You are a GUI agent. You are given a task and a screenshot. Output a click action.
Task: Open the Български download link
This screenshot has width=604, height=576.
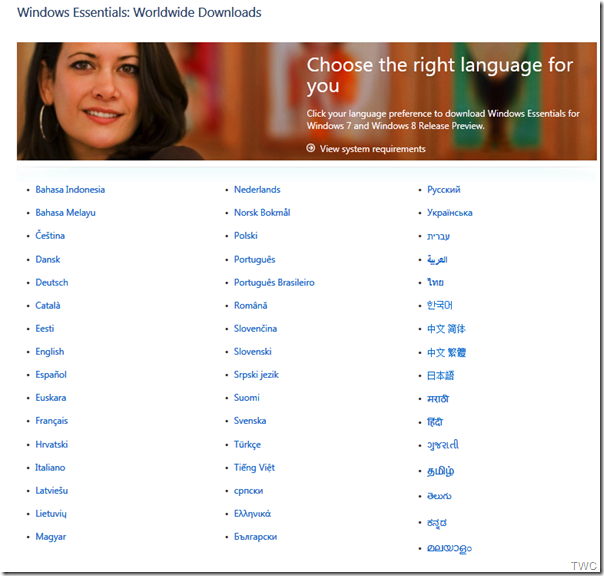[x=255, y=537]
